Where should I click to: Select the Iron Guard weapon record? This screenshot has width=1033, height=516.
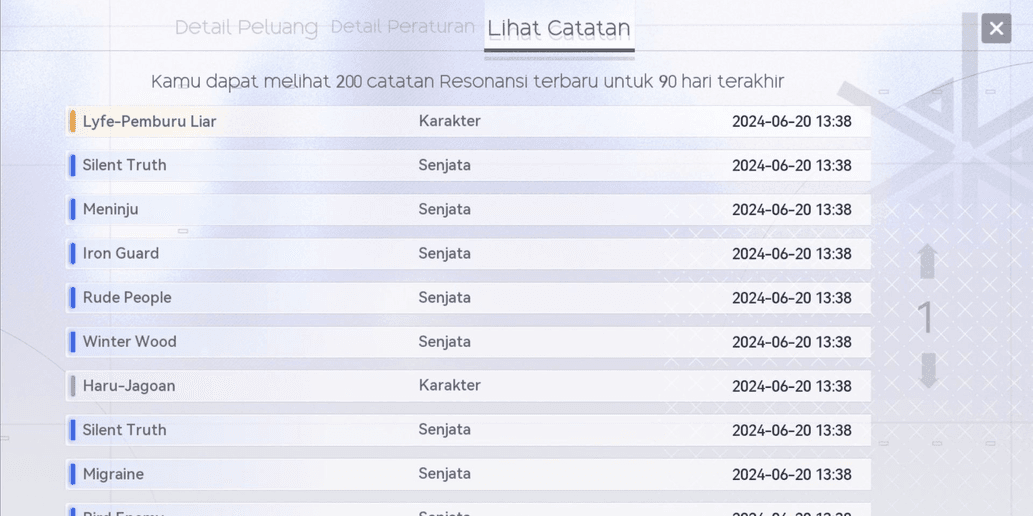pyautogui.click(x=468, y=254)
